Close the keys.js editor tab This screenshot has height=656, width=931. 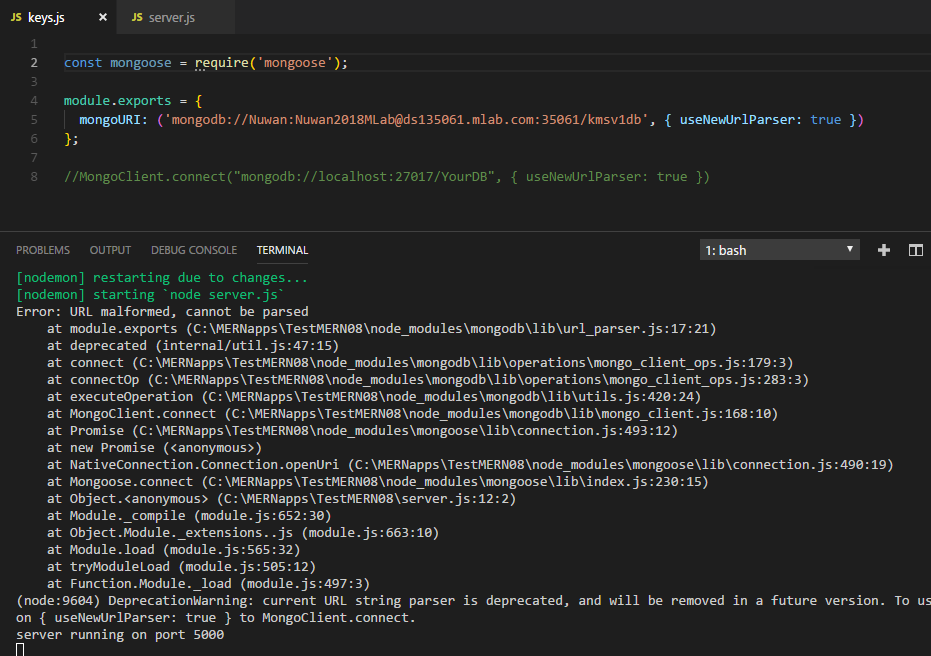pyautogui.click(x=103, y=18)
